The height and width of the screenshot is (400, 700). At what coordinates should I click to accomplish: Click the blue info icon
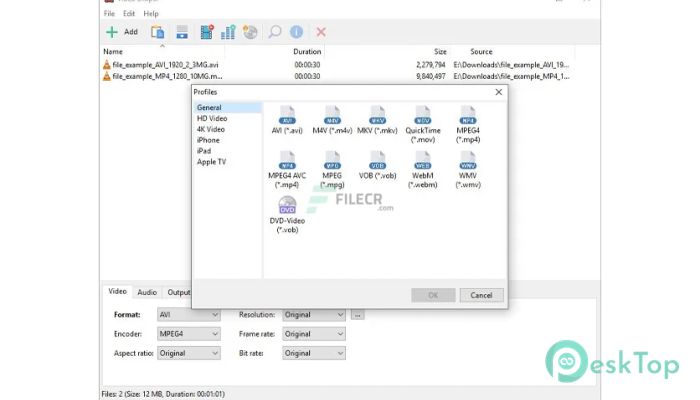pyautogui.click(x=296, y=32)
